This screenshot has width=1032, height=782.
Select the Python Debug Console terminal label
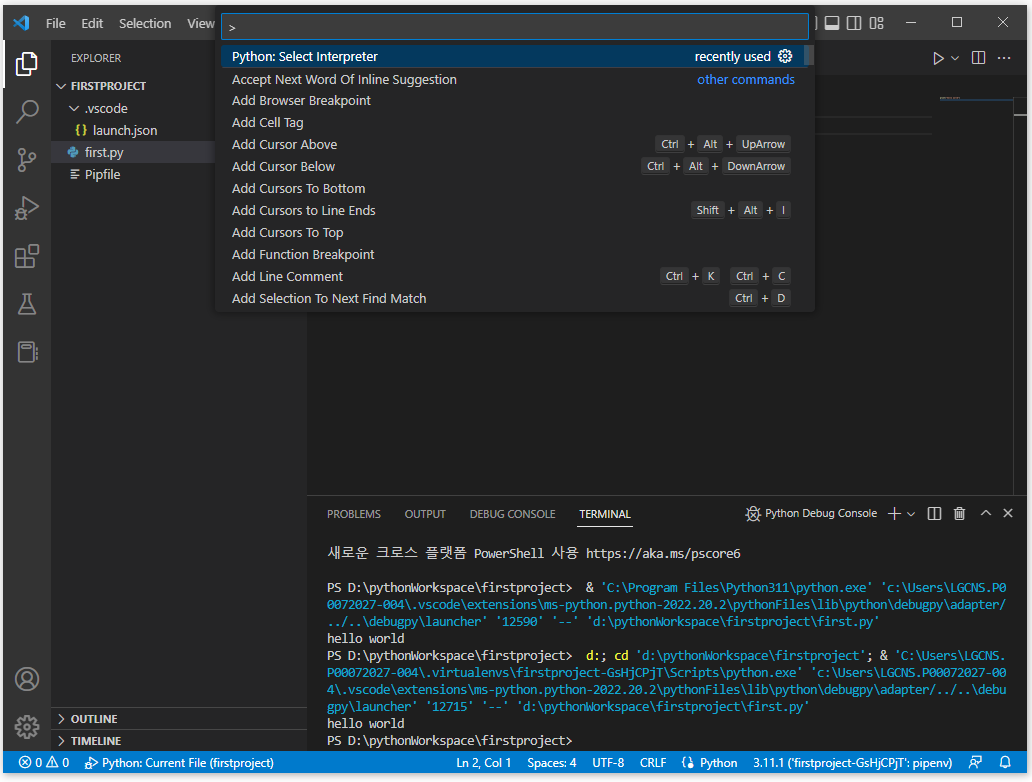click(821, 513)
